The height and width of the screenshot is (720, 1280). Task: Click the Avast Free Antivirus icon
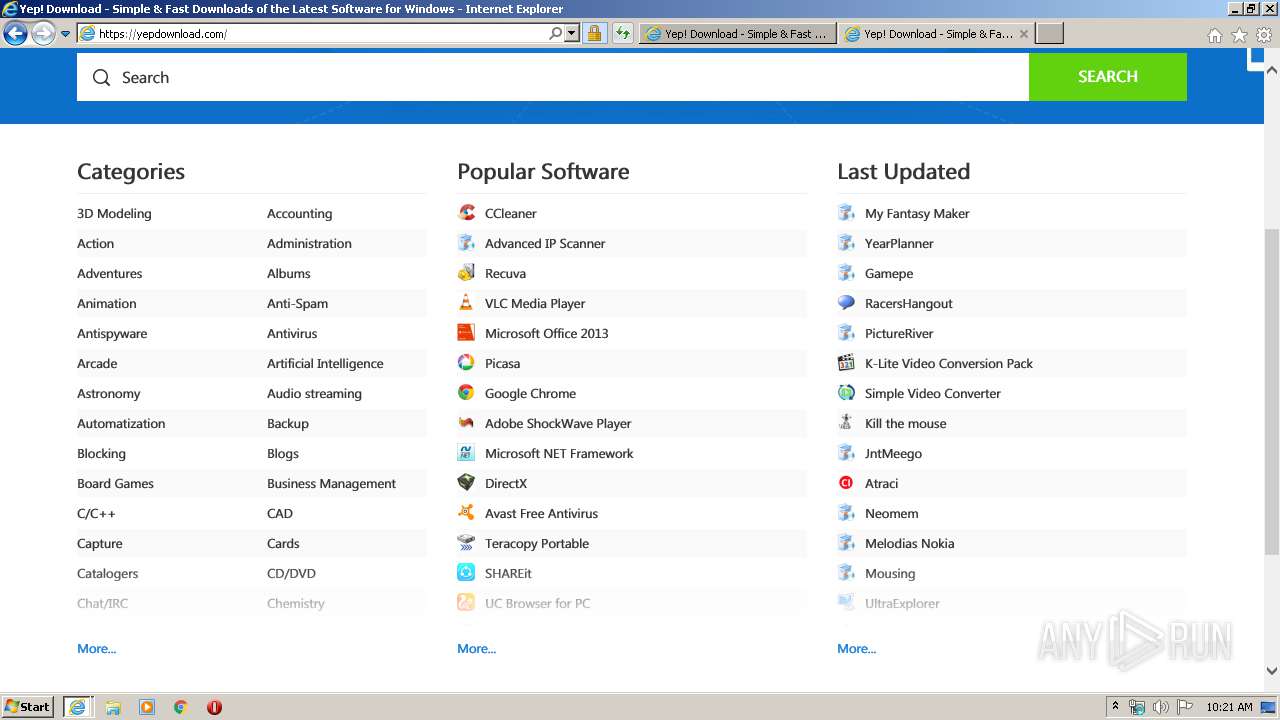(x=466, y=513)
